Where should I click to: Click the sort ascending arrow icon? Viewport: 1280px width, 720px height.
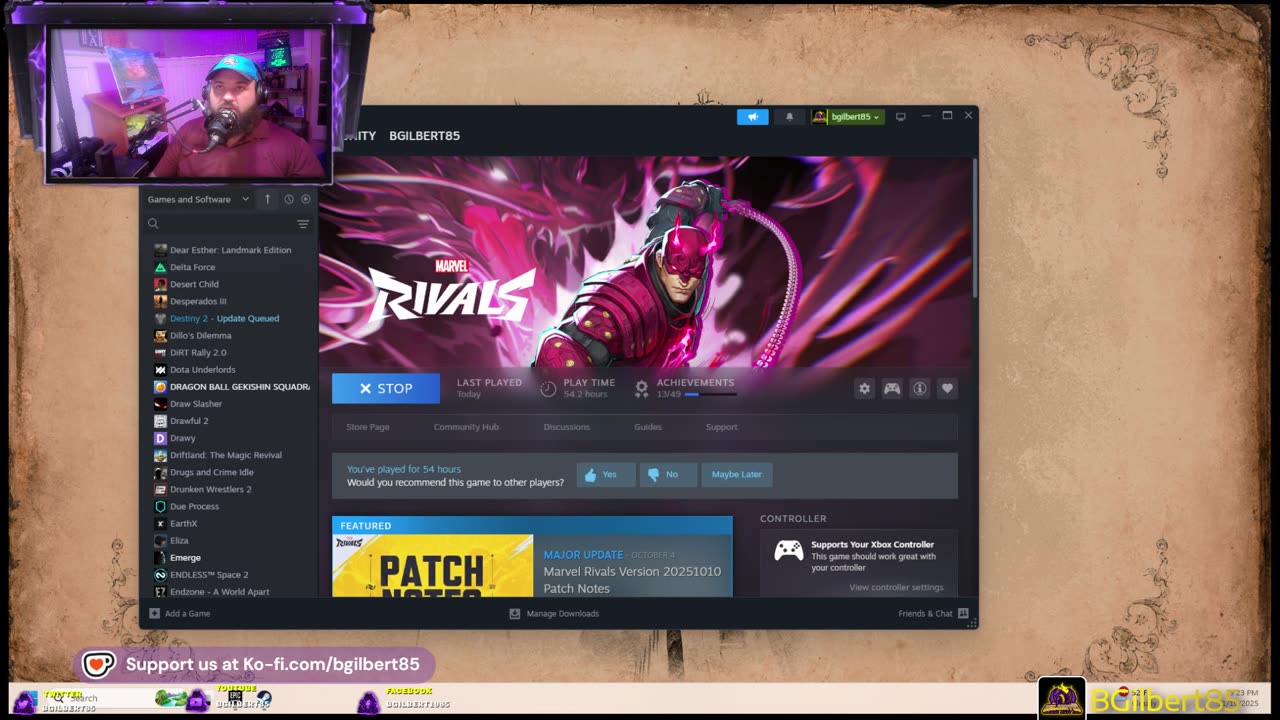267,199
